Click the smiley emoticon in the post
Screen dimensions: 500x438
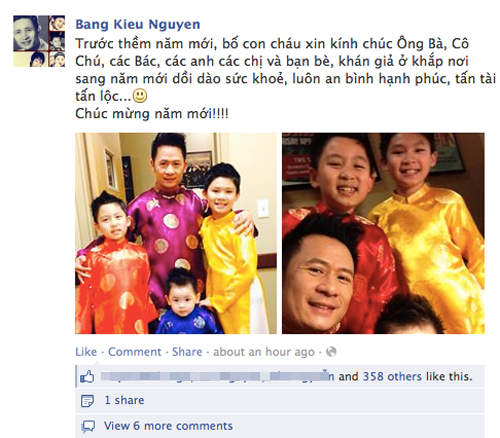coord(140,96)
